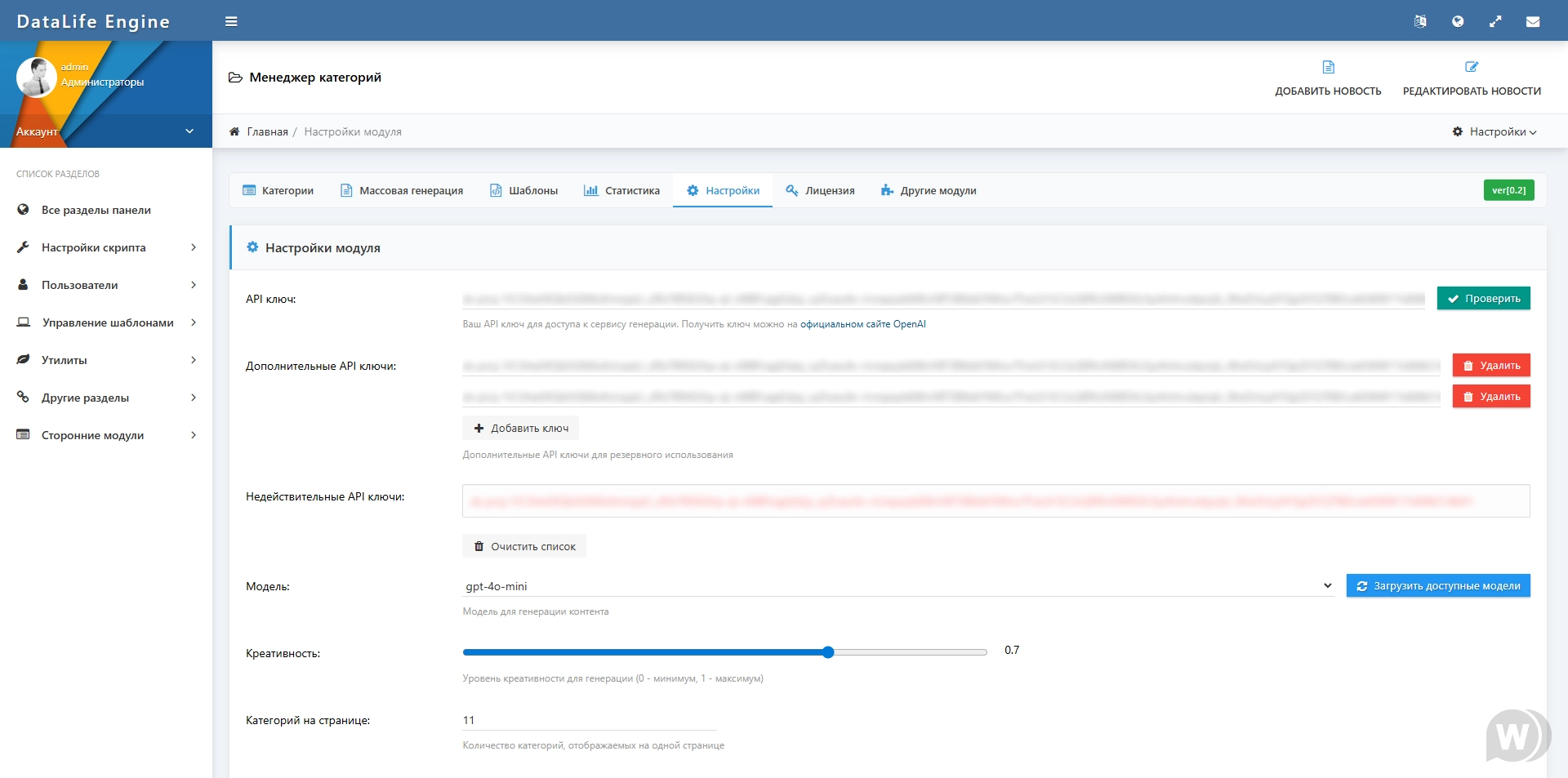Click the Категорий на странице input field
Image resolution: width=1568 pixels, height=778 pixels.
pyautogui.click(x=588, y=720)
